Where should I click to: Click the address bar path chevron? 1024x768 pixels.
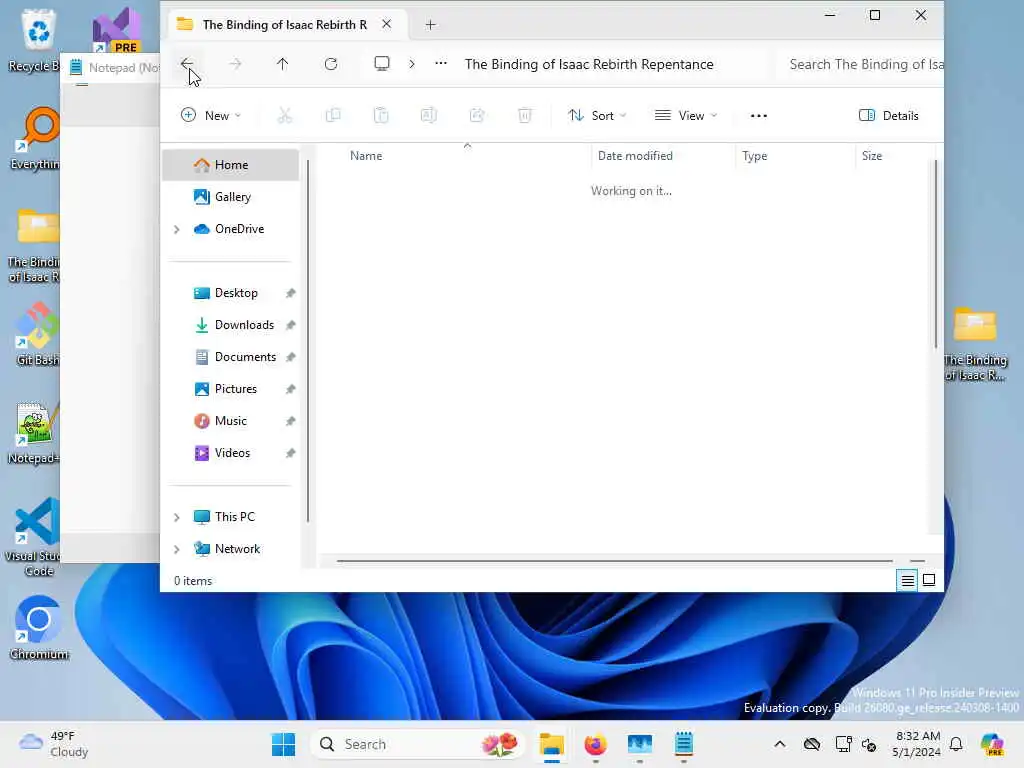click(412, 64)
